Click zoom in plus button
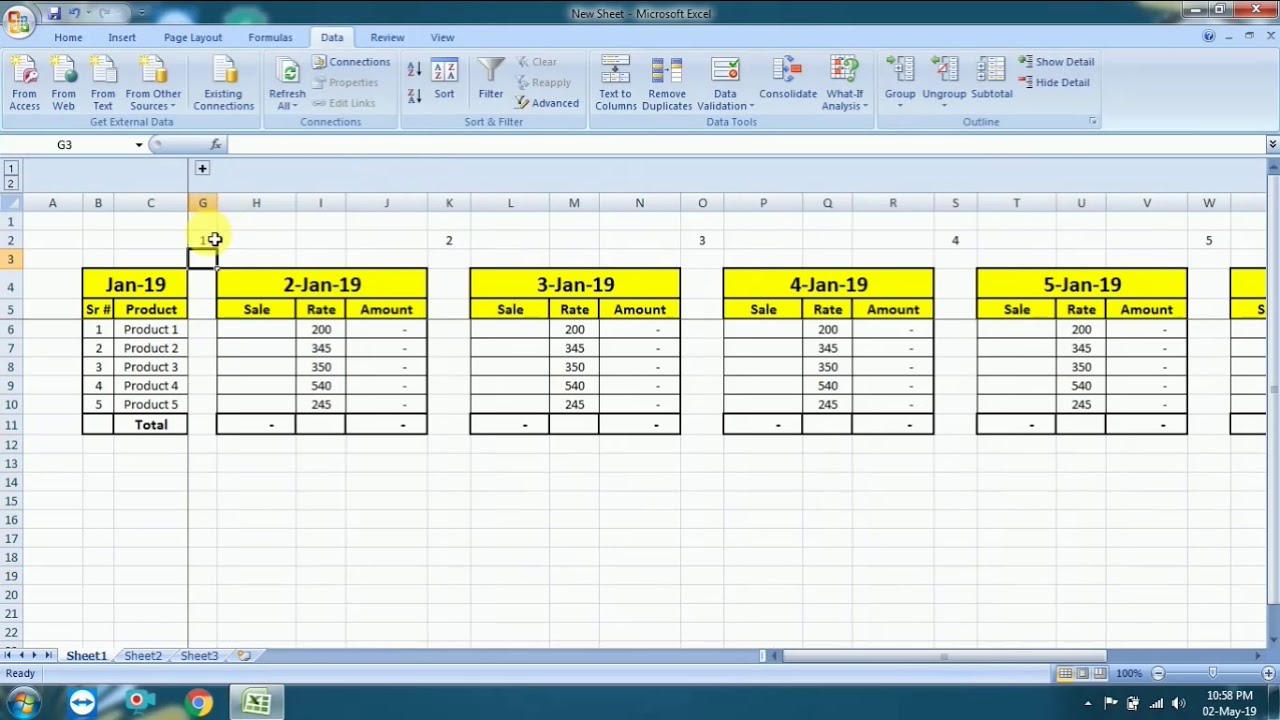Screen dimensions: 1280x720 coord(1268,674)
